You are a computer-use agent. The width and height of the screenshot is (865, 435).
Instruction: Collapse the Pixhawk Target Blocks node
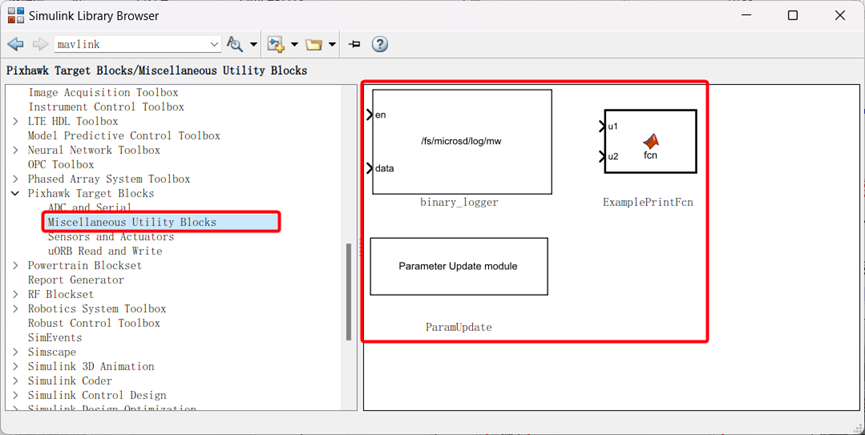tap(15, 193)
